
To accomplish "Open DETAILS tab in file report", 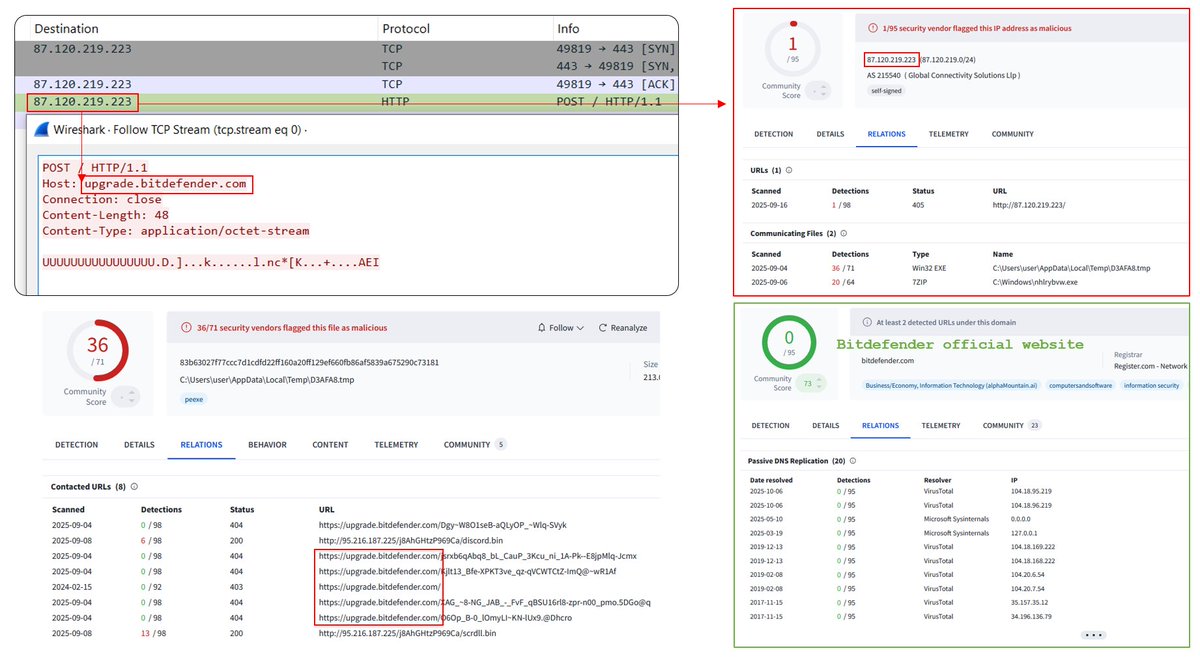I will pyautogui.click(x=139, y=445).
